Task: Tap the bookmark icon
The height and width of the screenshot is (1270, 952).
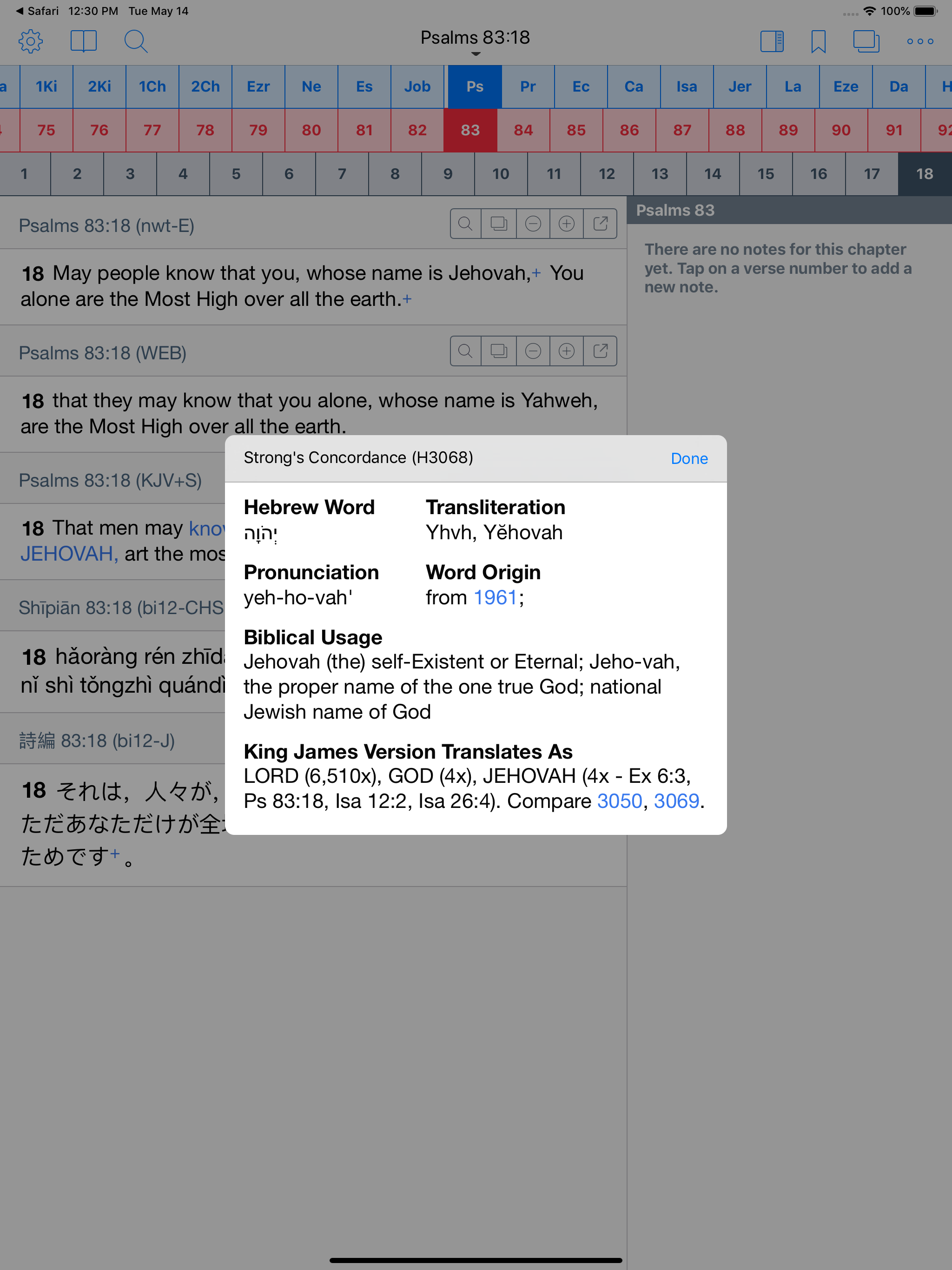Action: pos(818,41)
